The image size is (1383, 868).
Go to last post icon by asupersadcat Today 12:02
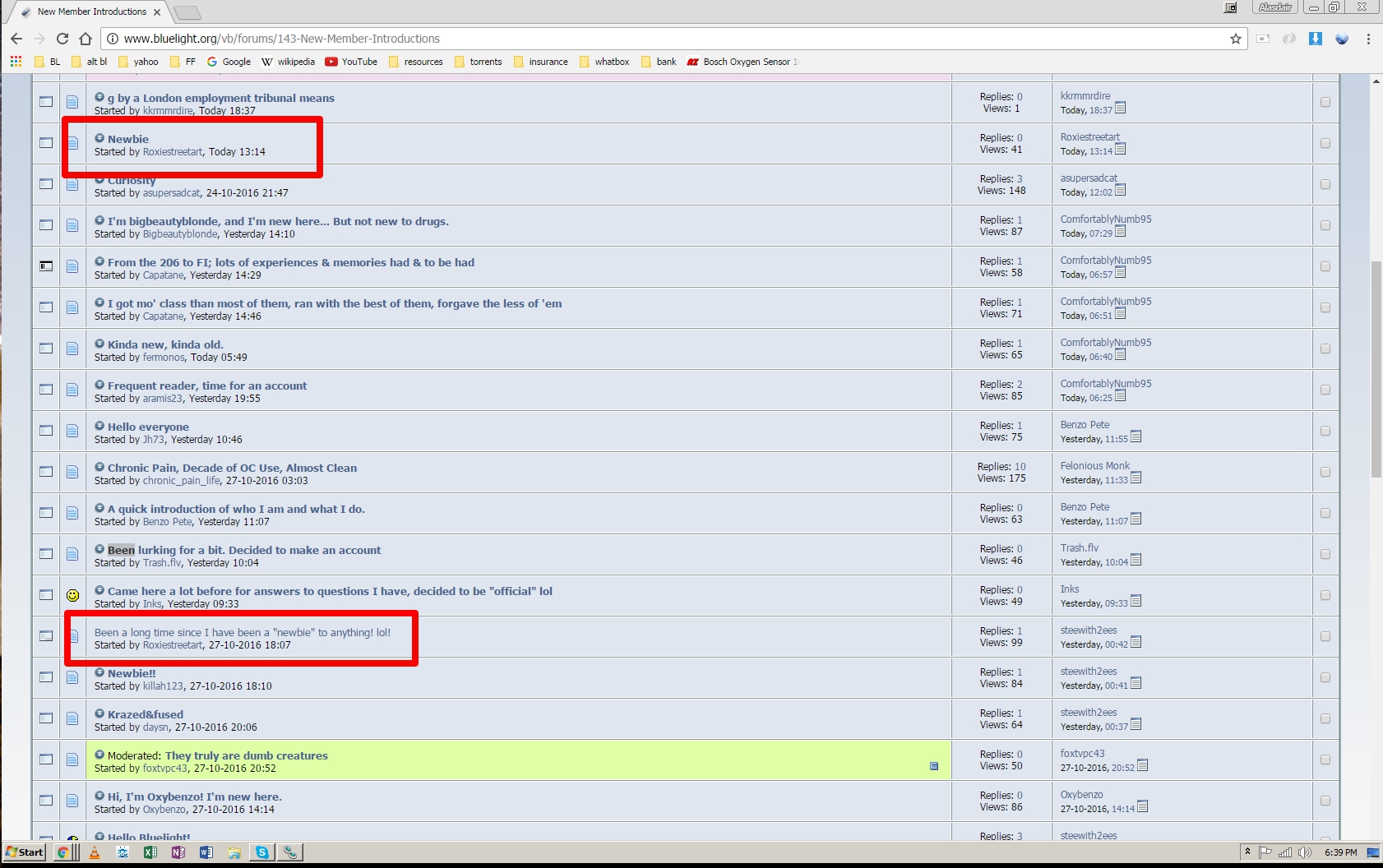point(1120,191)
